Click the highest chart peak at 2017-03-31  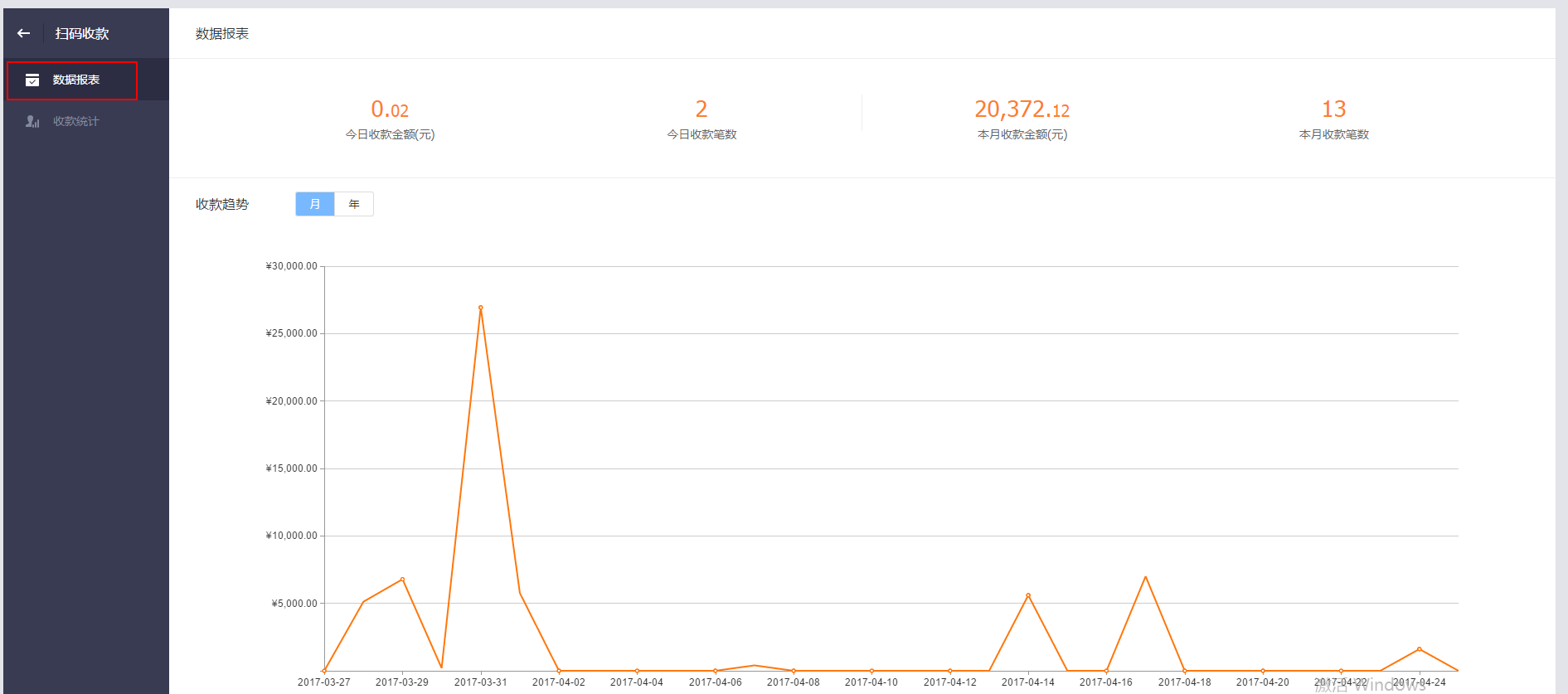click(x=481, y=308)
